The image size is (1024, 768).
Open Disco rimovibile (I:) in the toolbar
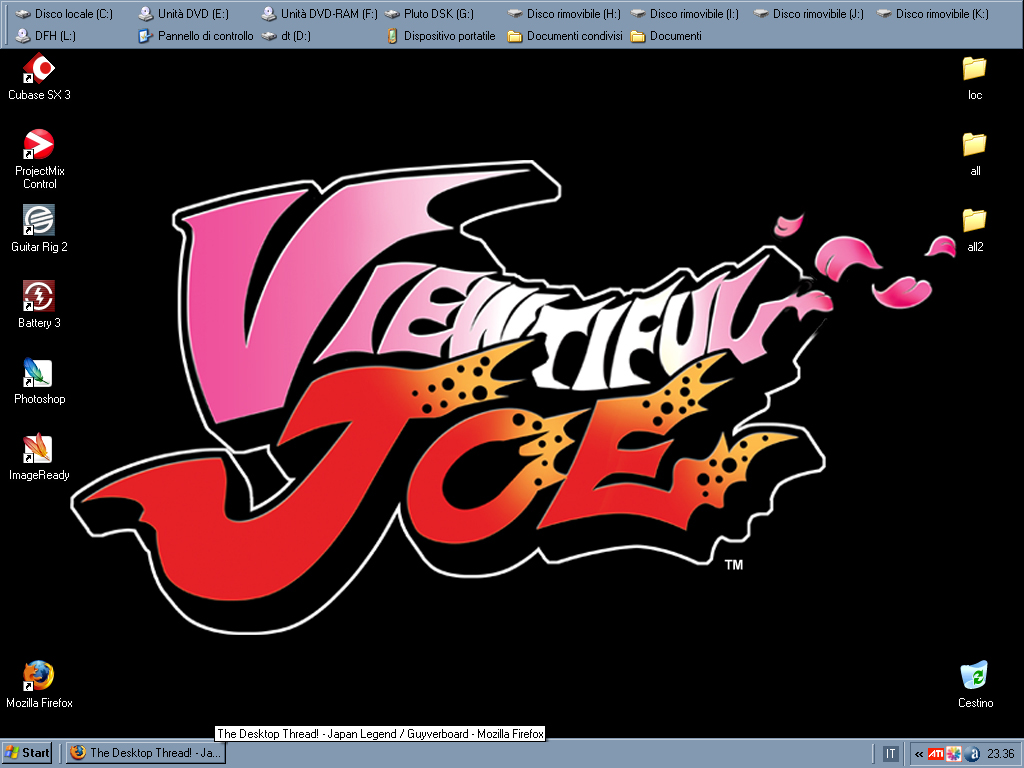684,14
